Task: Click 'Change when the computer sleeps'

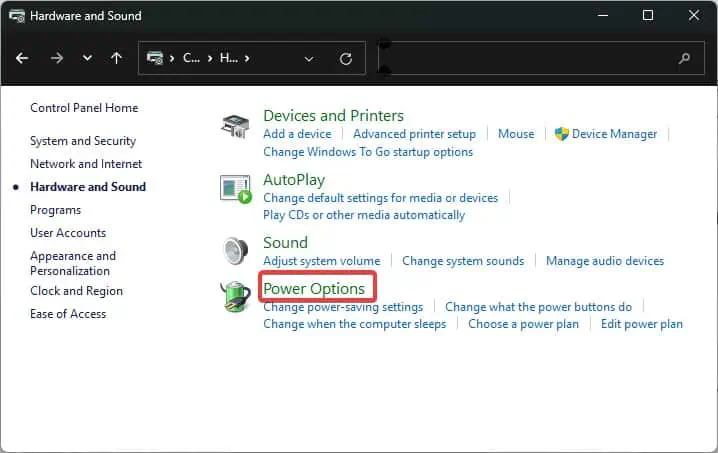Action: [x=354, y=324]
